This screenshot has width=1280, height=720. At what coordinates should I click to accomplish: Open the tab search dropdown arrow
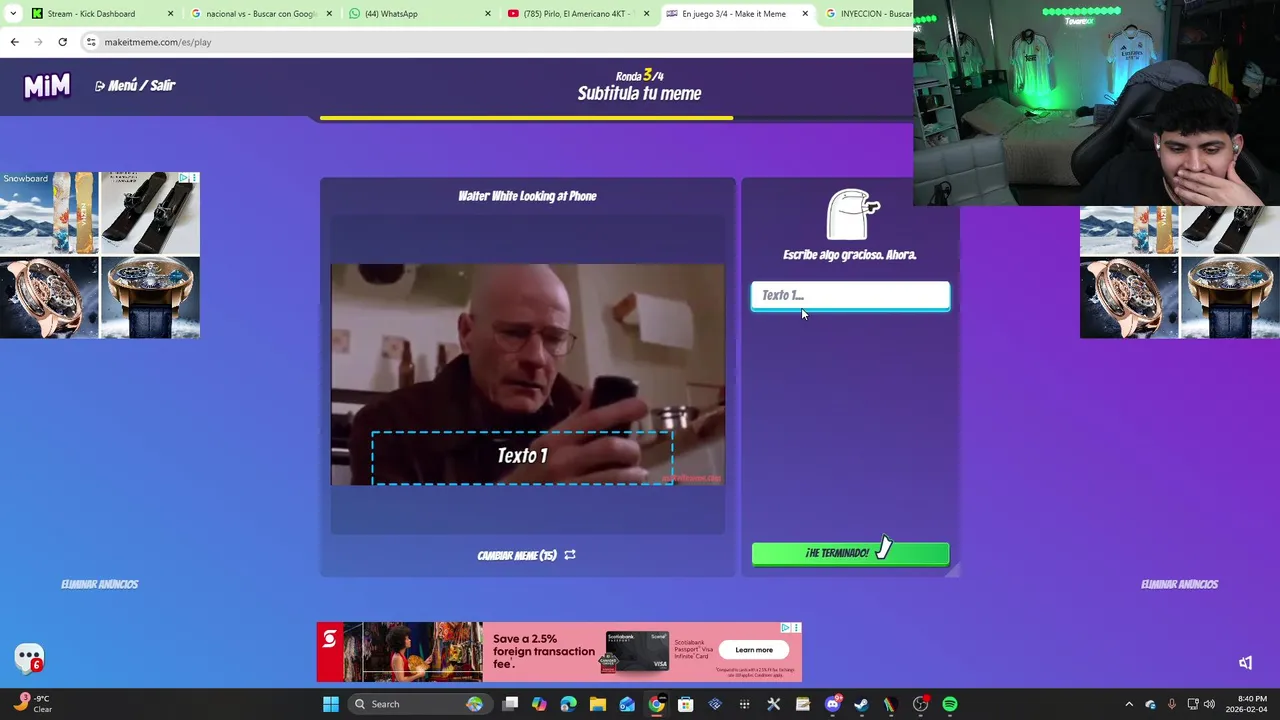point(12,14)
